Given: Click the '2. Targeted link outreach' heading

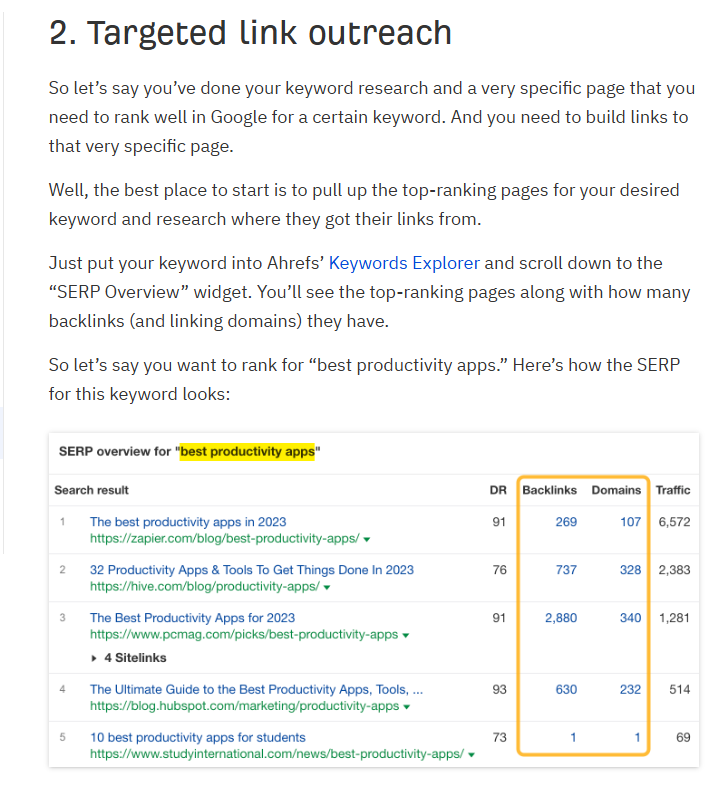Looking at the screenshot, I should [x=250, y=33].
